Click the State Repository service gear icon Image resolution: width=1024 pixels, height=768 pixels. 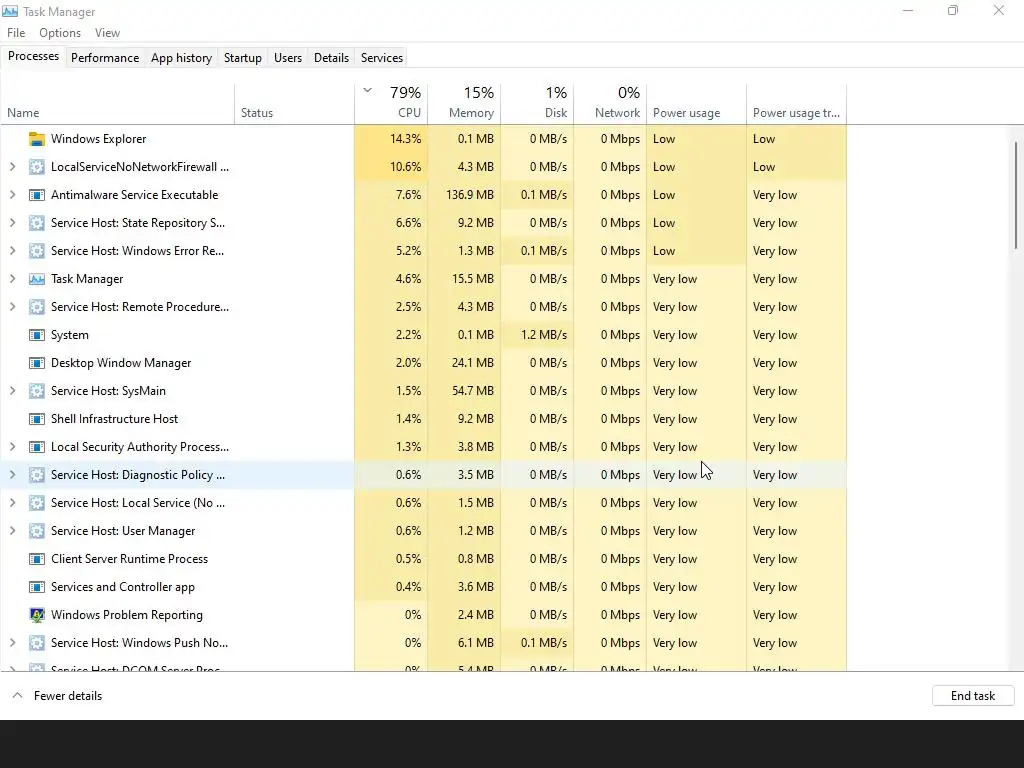point(37,223)
